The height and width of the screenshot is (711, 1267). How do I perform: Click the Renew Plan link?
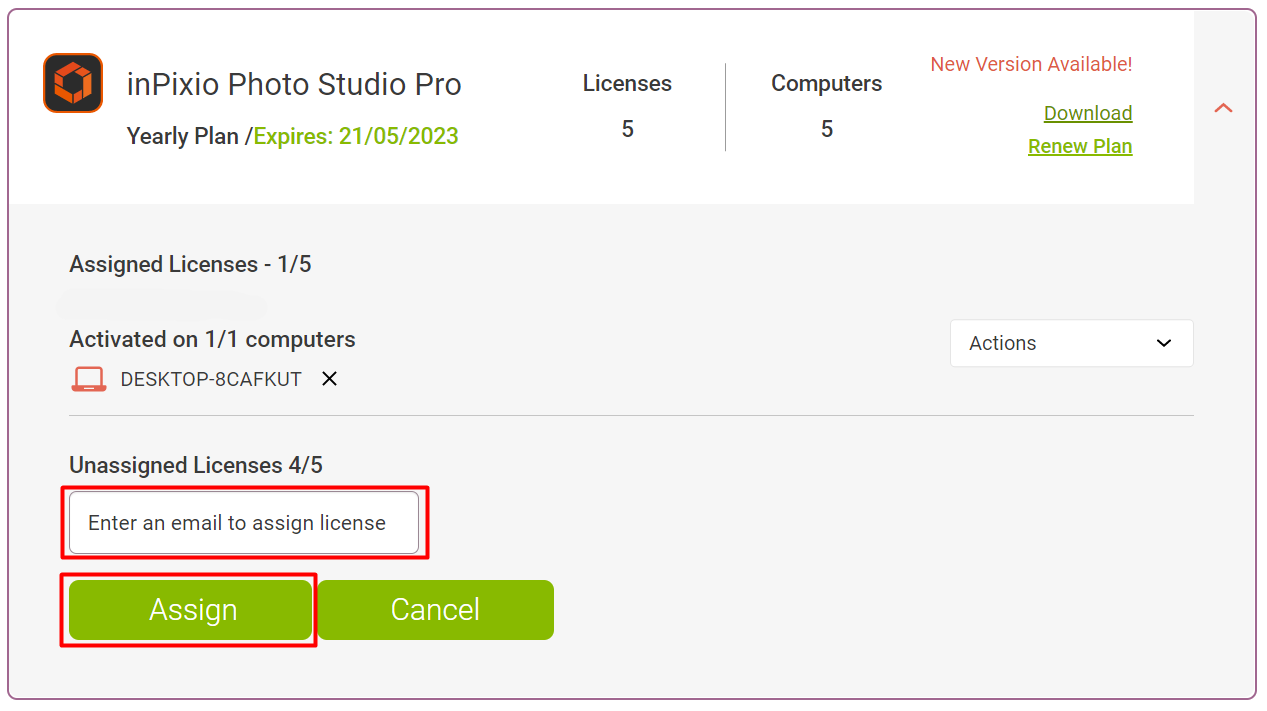1080,146
